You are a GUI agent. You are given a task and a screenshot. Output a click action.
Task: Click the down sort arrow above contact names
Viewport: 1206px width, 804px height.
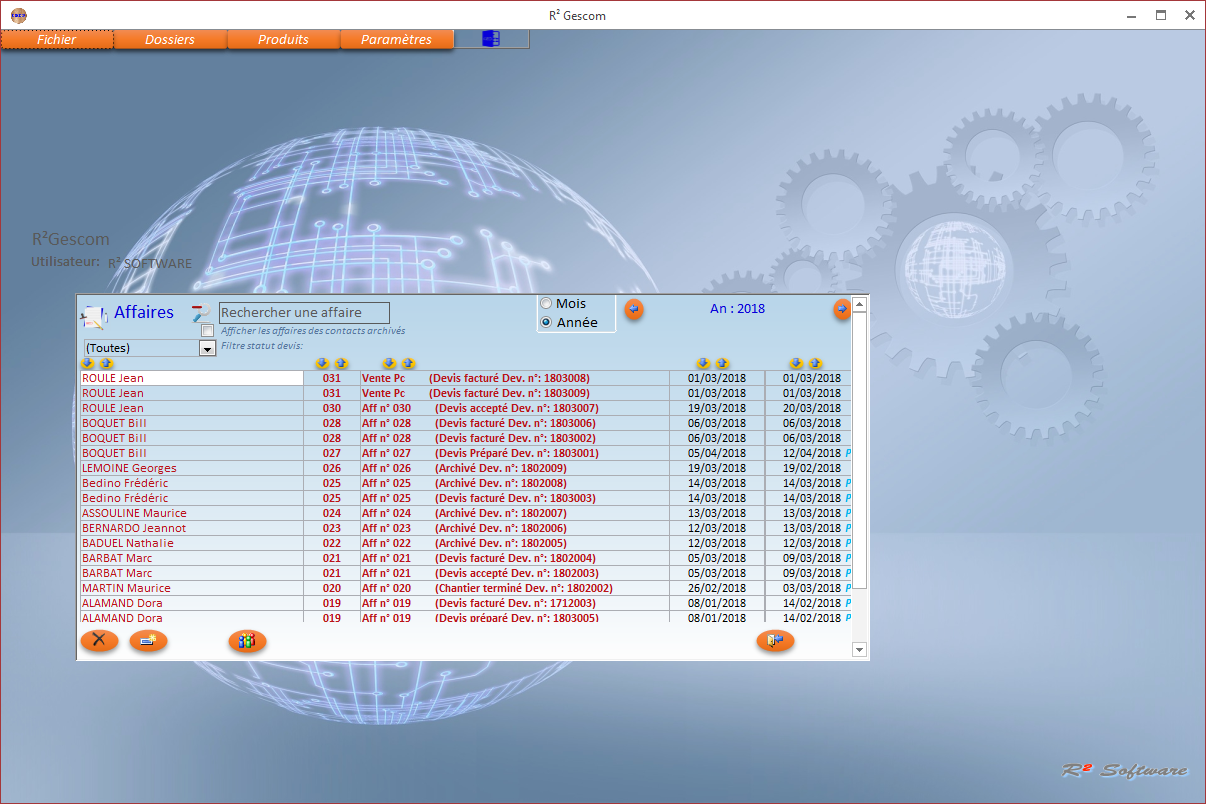(87, 363)
